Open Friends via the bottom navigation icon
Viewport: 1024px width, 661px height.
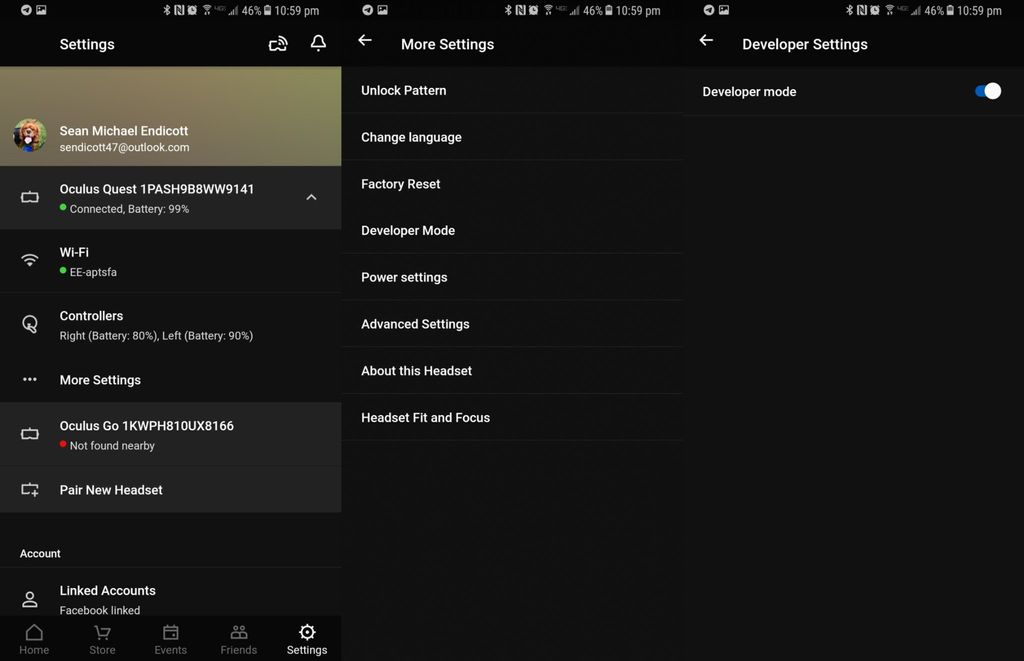(x=238, y=638)
